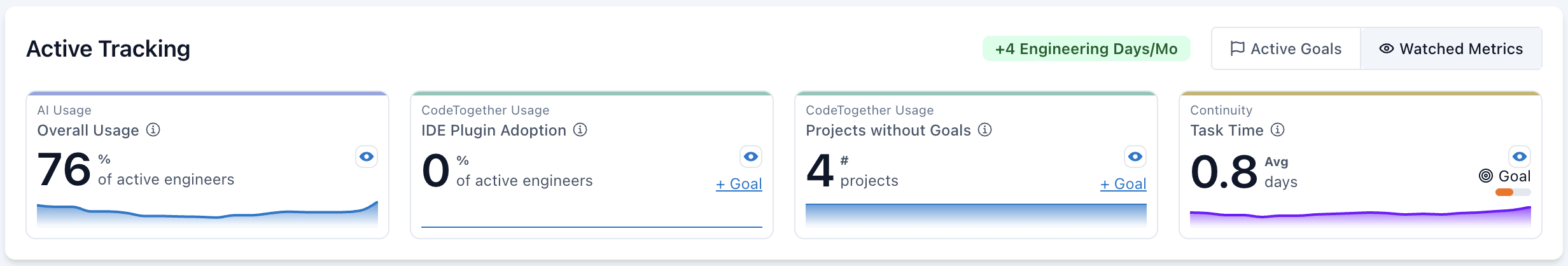Image resolution: width=1568 pixels, height=266 pixels.
Task: Toggle watch eye on Projects without Goals card
Action: pyautogui.click(x=1135, y=157)
